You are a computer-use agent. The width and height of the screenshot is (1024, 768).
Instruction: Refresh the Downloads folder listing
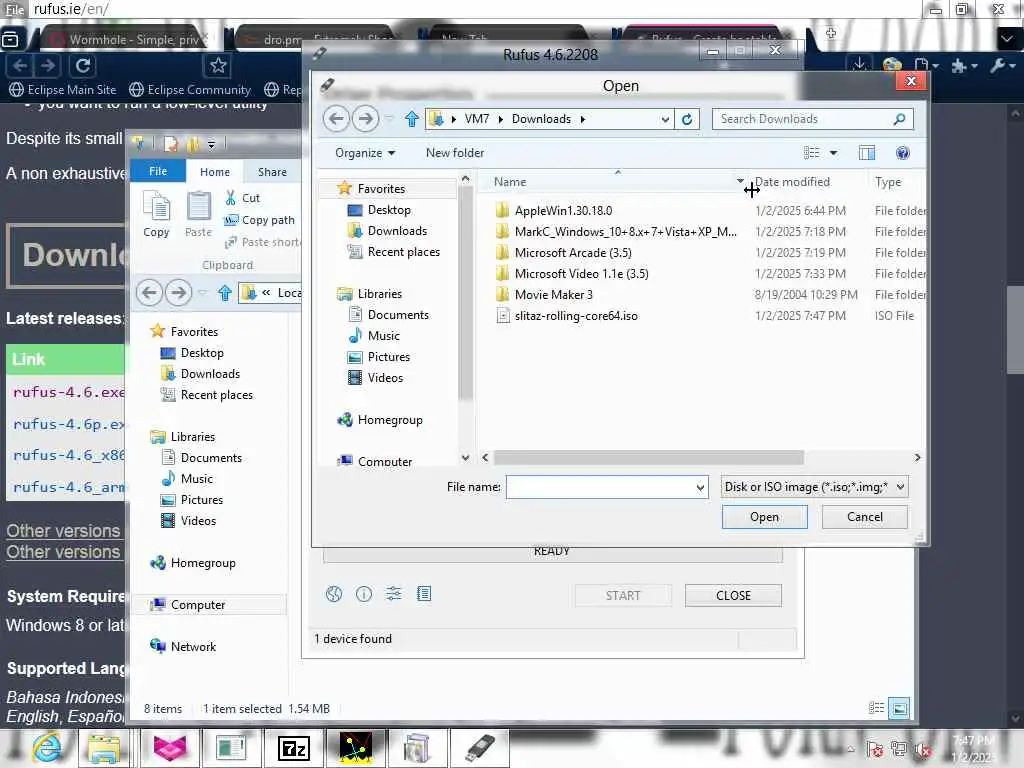[687, 119]
